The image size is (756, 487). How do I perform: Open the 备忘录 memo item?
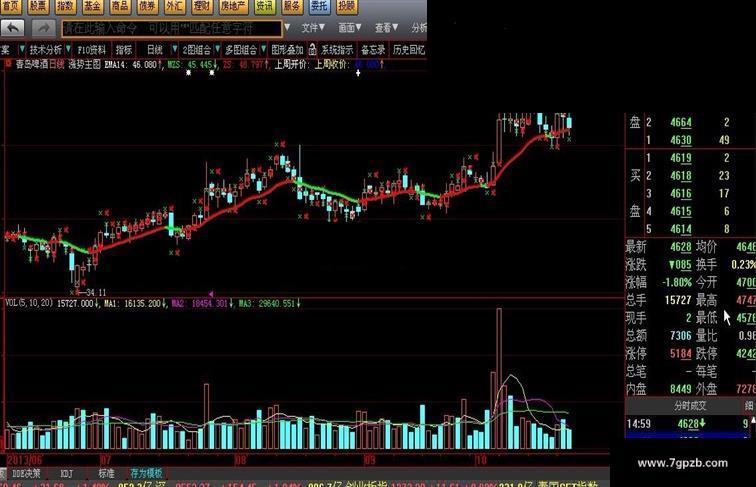[x=373, y=50]
